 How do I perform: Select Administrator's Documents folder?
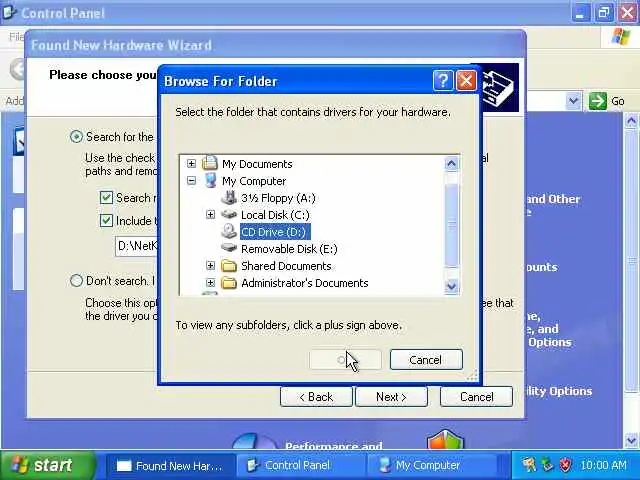coord(304,283)
